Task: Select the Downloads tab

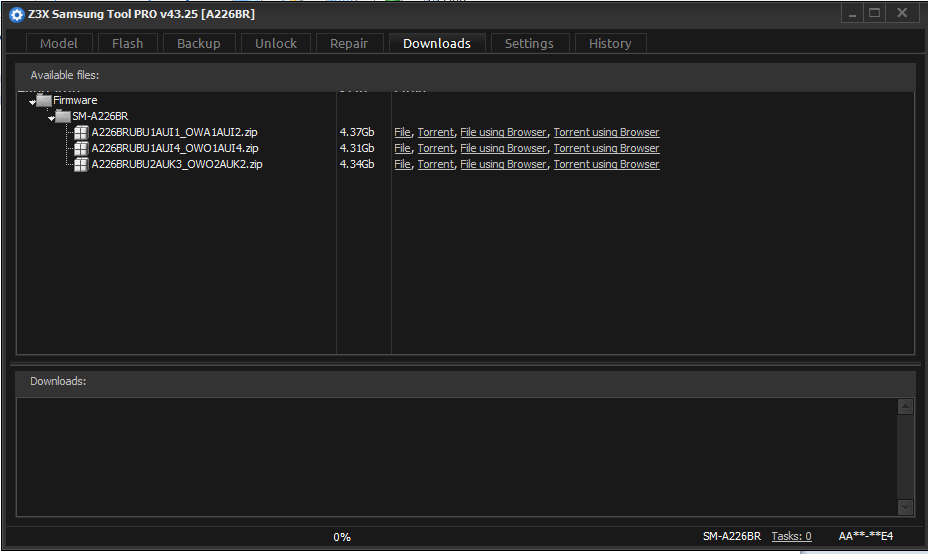Action: click(437, 43)
